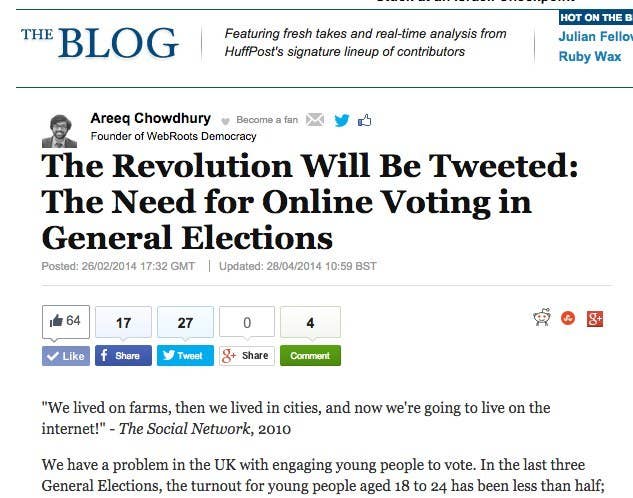
Task: Click the Google Plus Share button
Action: (247, 356)
